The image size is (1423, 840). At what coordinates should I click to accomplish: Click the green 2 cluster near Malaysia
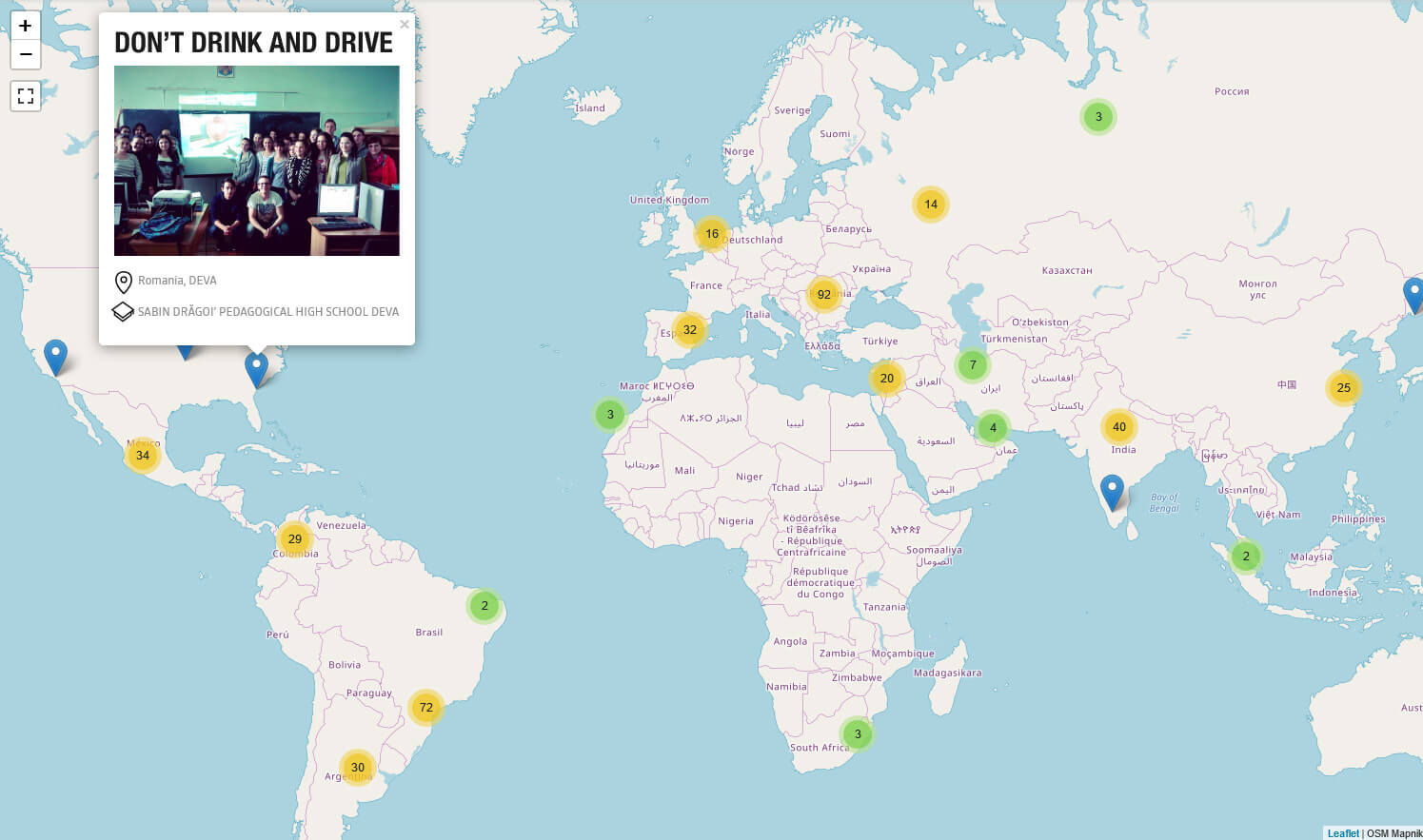[1245, 557]
